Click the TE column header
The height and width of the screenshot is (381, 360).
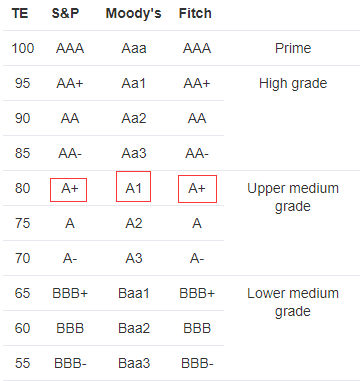(20, 13)
